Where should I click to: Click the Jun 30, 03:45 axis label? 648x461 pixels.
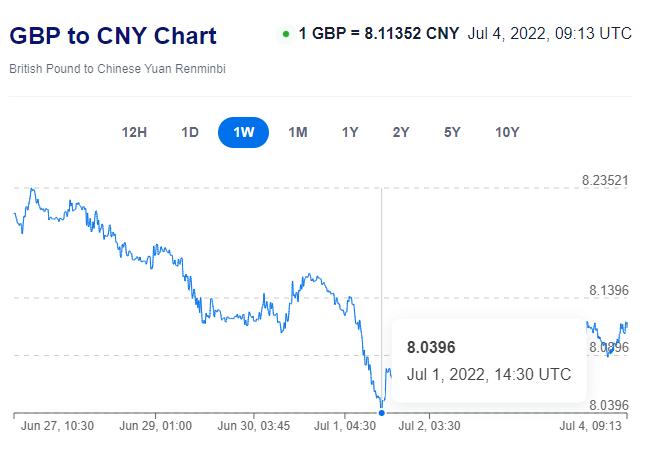[x=254, y=426]
